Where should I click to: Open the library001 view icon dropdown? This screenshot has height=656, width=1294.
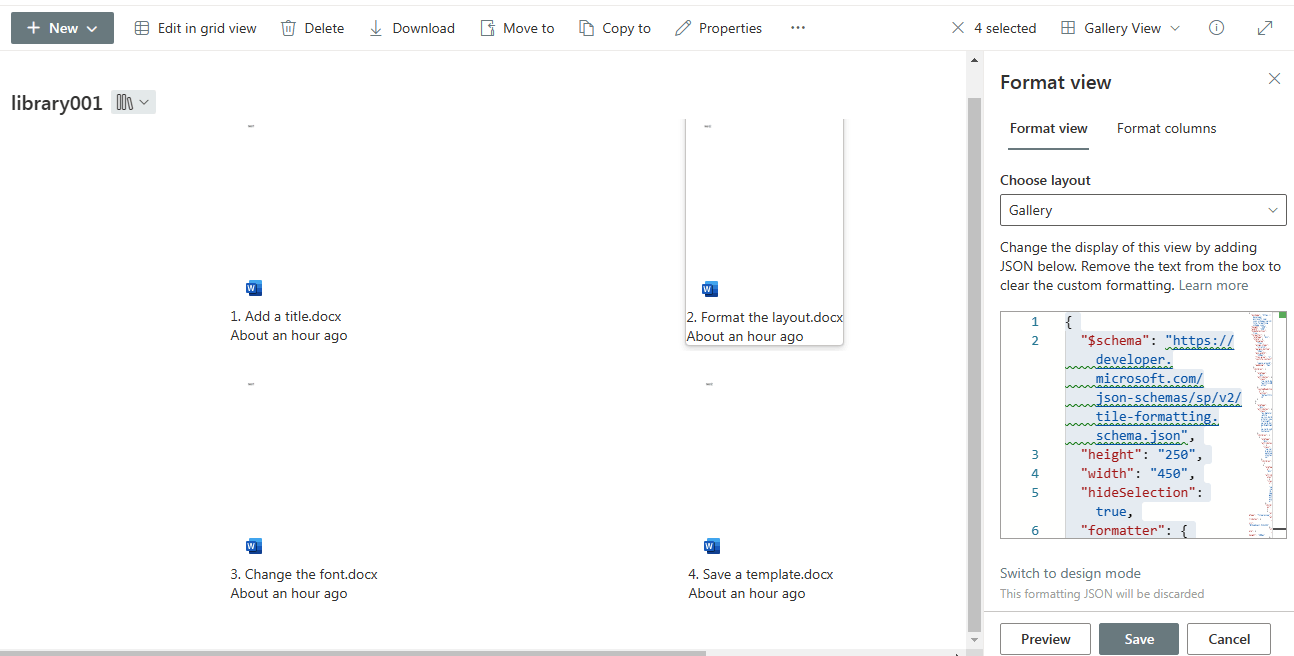[x=133, y=102]
